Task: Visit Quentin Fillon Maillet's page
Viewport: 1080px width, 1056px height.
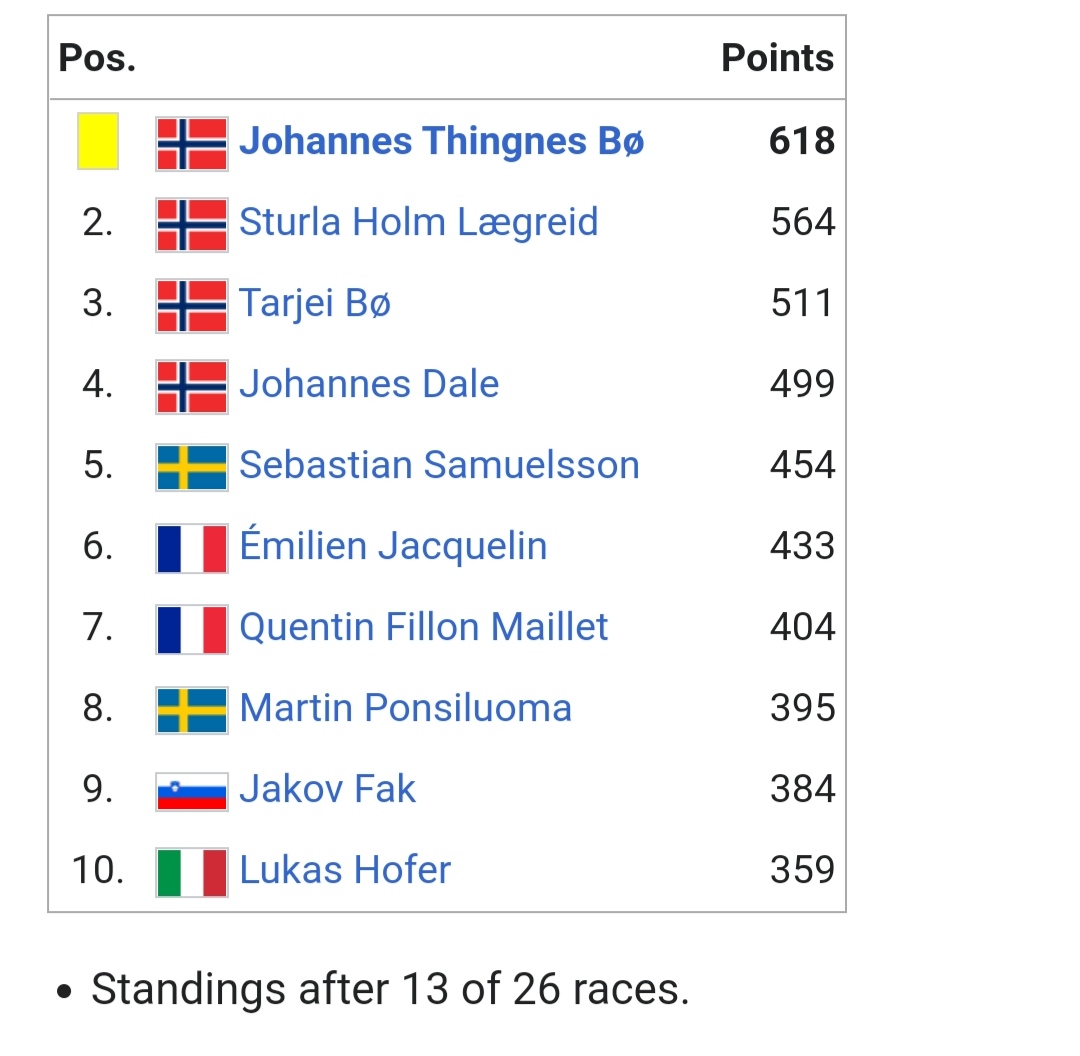Action: click(x=424, y=627)
